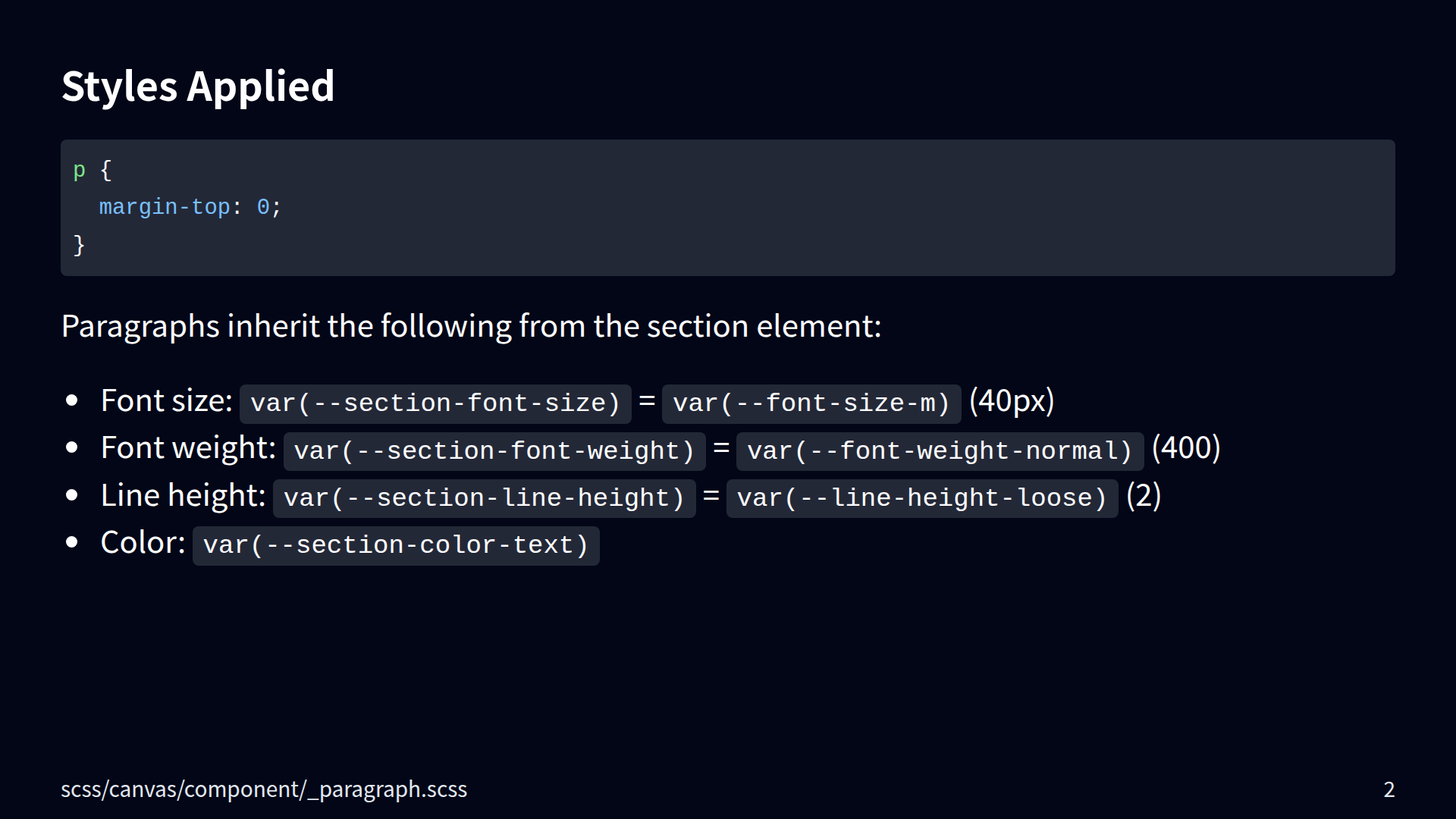Click the "(400)" value text
Screen dimensions: 1456x819
(1186, 447)
